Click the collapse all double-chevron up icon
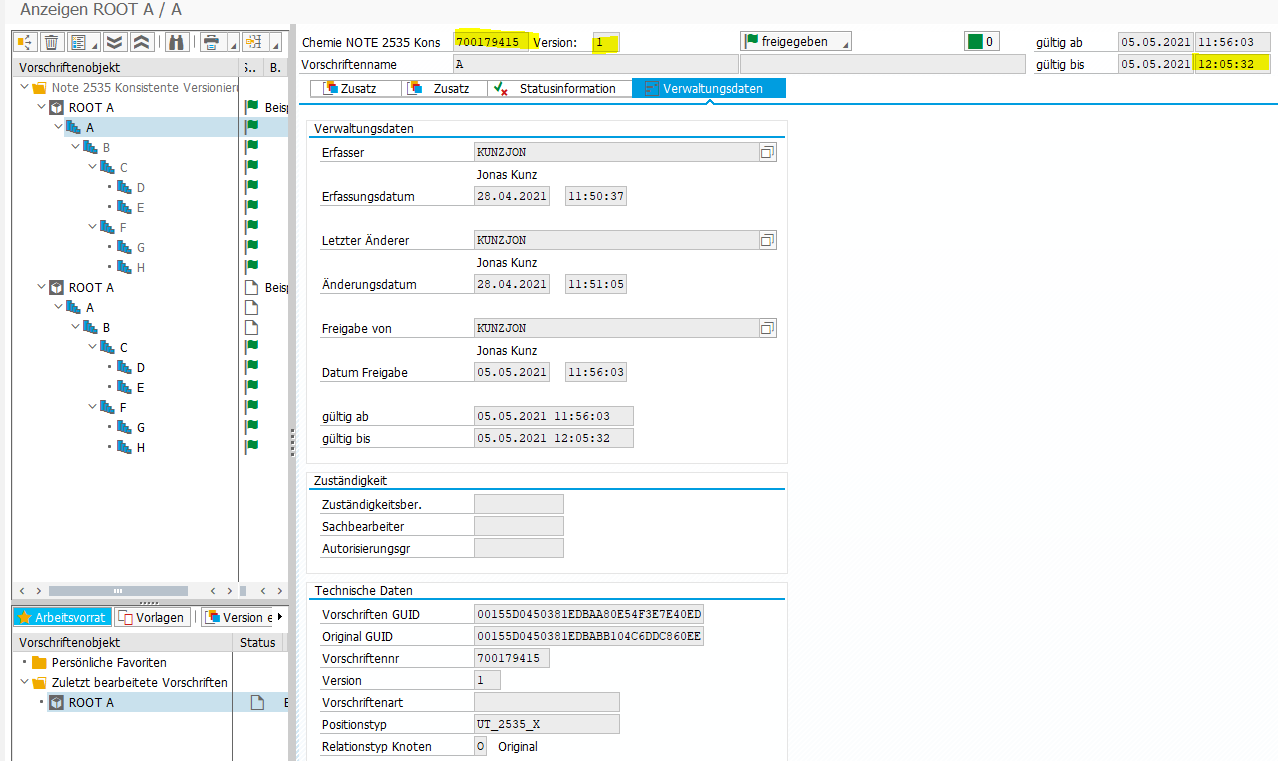Screen dimensions: 1278x761 point(141,42)
